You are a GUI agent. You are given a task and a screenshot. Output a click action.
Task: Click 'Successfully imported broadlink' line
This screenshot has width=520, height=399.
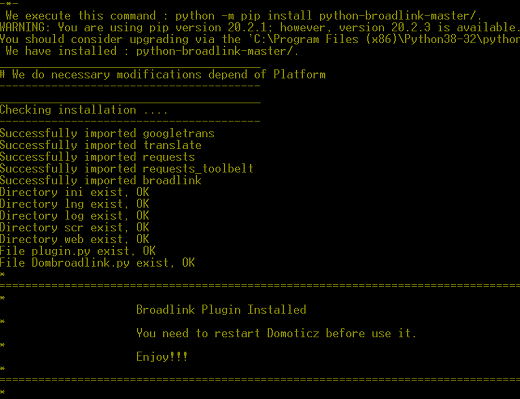click(101, 180)
